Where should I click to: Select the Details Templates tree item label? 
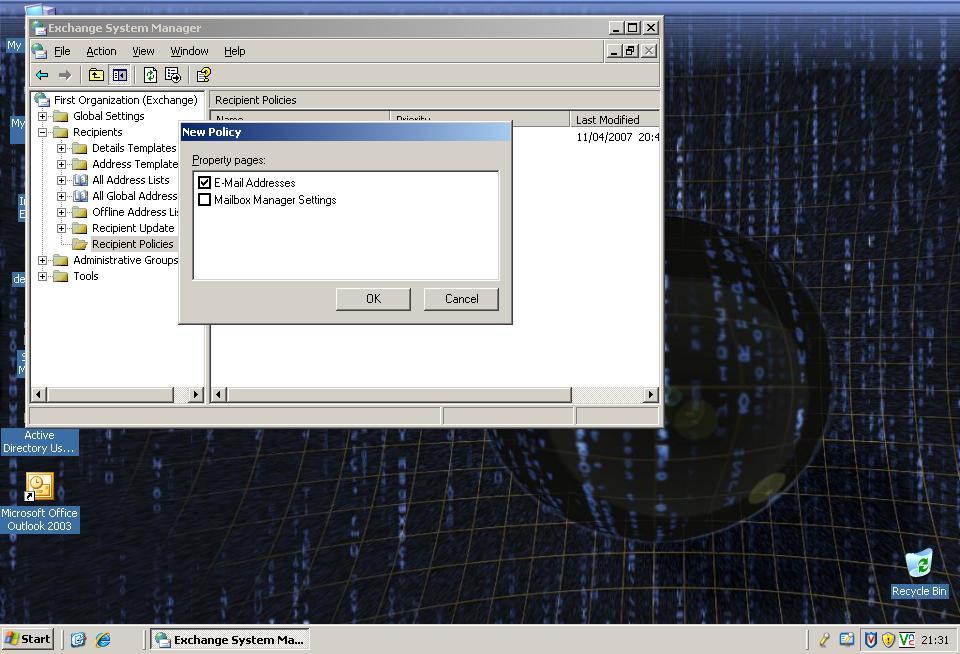[x=134, y=148]
